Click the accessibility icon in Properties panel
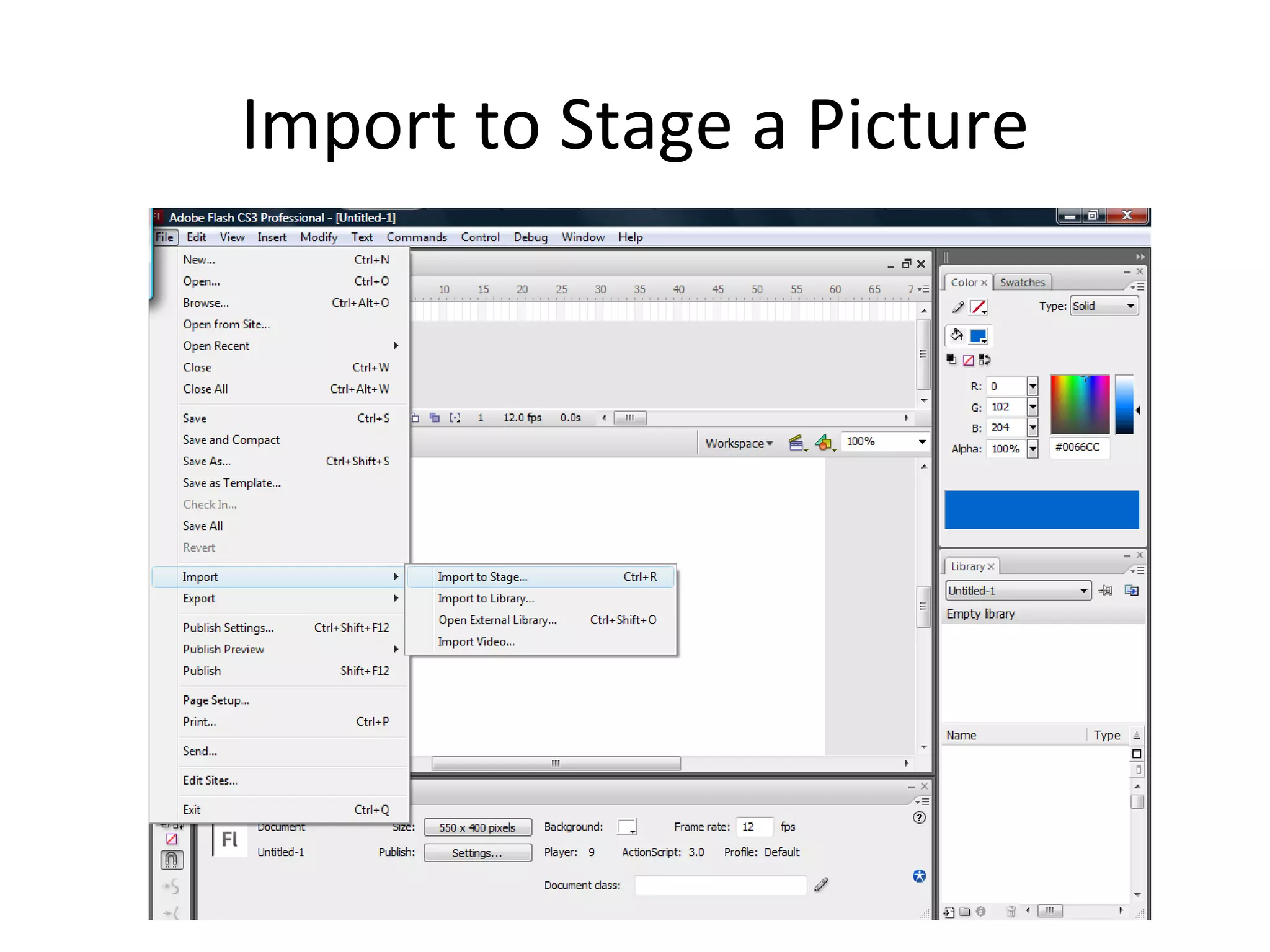1270x952 pixels. (920, 876)
